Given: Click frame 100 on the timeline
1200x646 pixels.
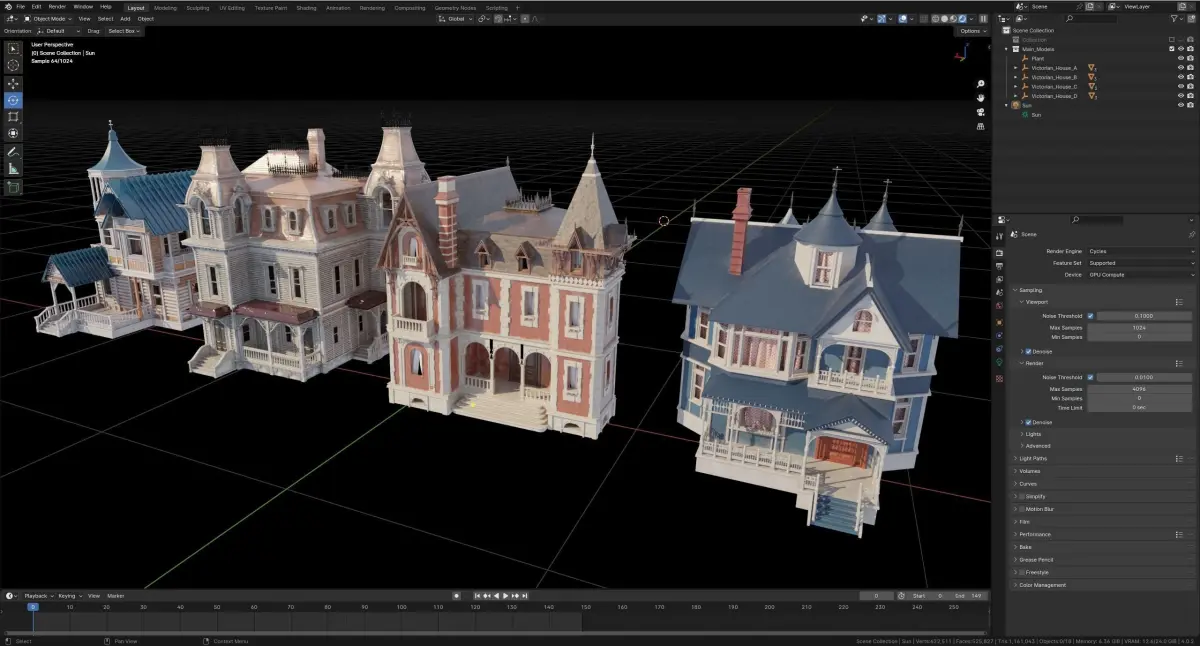Looking at the screenshot, I should pyautogui.click(x=401, y=606).
